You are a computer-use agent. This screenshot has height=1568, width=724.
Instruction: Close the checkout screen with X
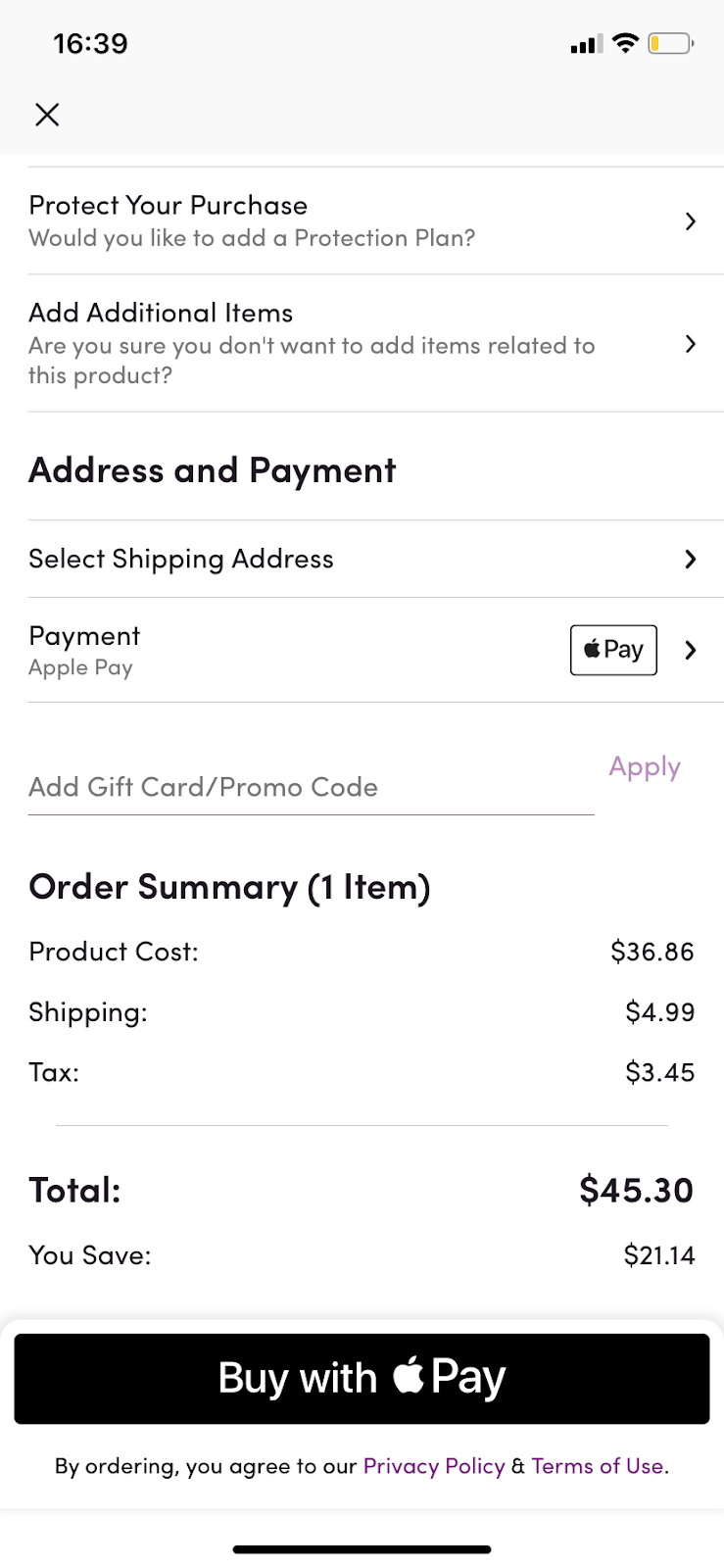tap(47, 115)
